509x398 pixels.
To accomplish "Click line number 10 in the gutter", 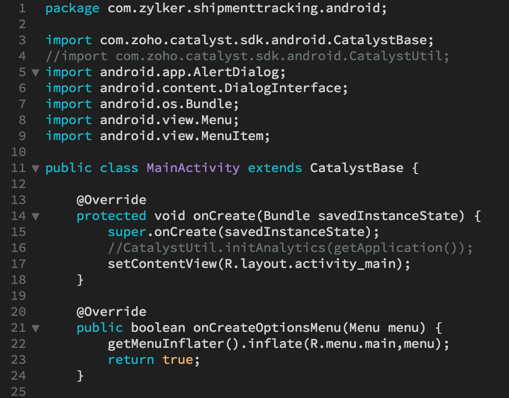I will 18,152.
